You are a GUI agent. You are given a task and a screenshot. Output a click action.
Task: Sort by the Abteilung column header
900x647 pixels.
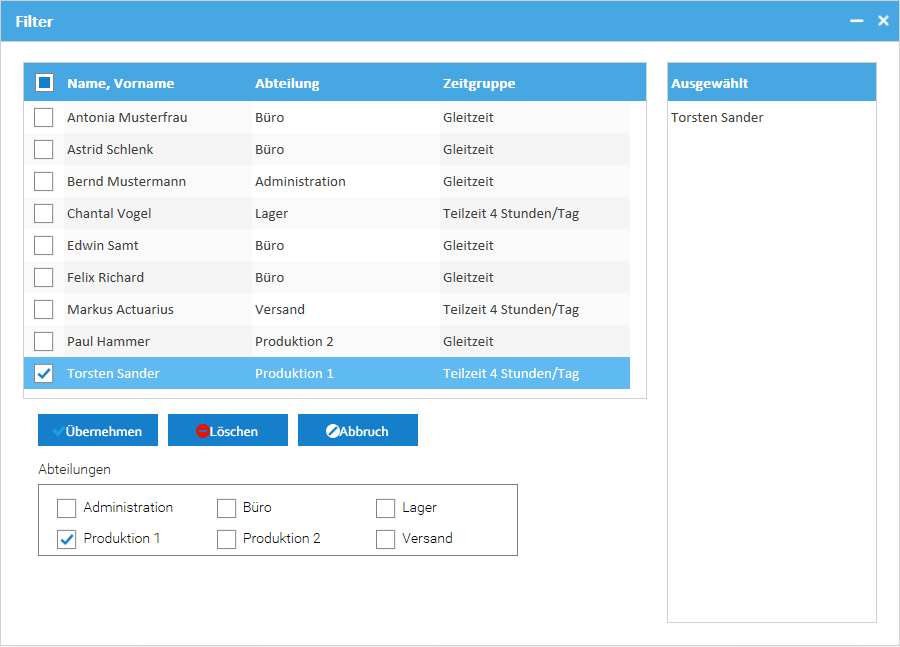tap(287, 84)
